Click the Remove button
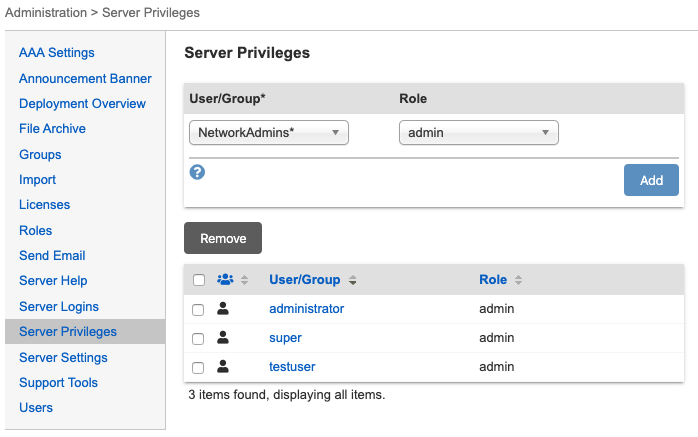The width and height of the screenshot is (698, 437). pos(223,238)
